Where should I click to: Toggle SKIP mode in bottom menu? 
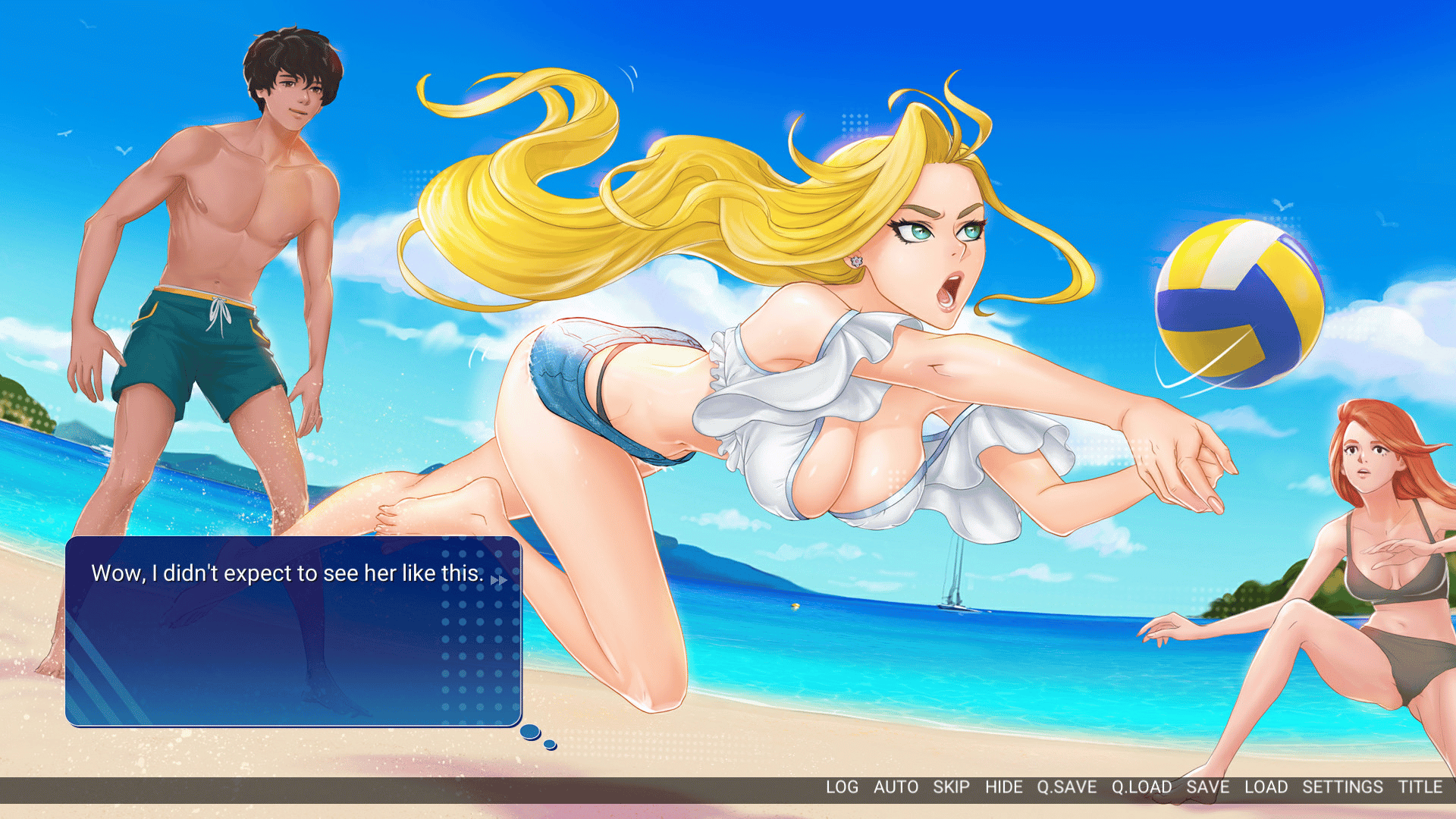pyautogui.click(x=951, y=787)
